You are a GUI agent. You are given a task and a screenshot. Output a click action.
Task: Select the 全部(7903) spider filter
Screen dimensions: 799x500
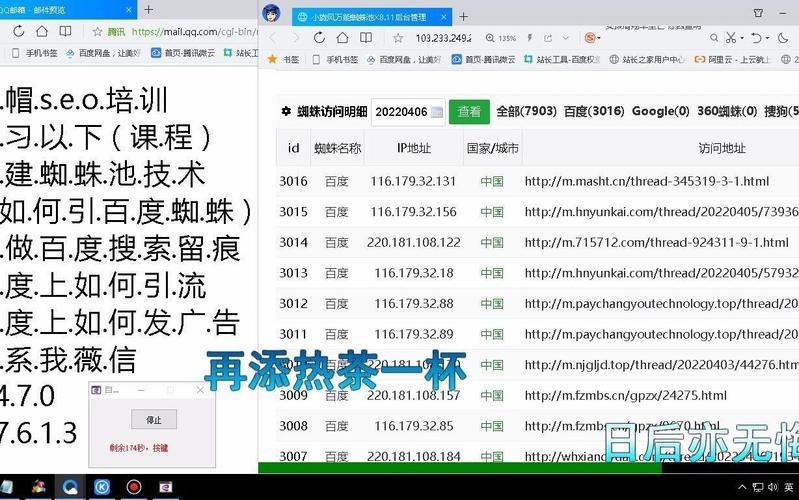tap(526, 112)
